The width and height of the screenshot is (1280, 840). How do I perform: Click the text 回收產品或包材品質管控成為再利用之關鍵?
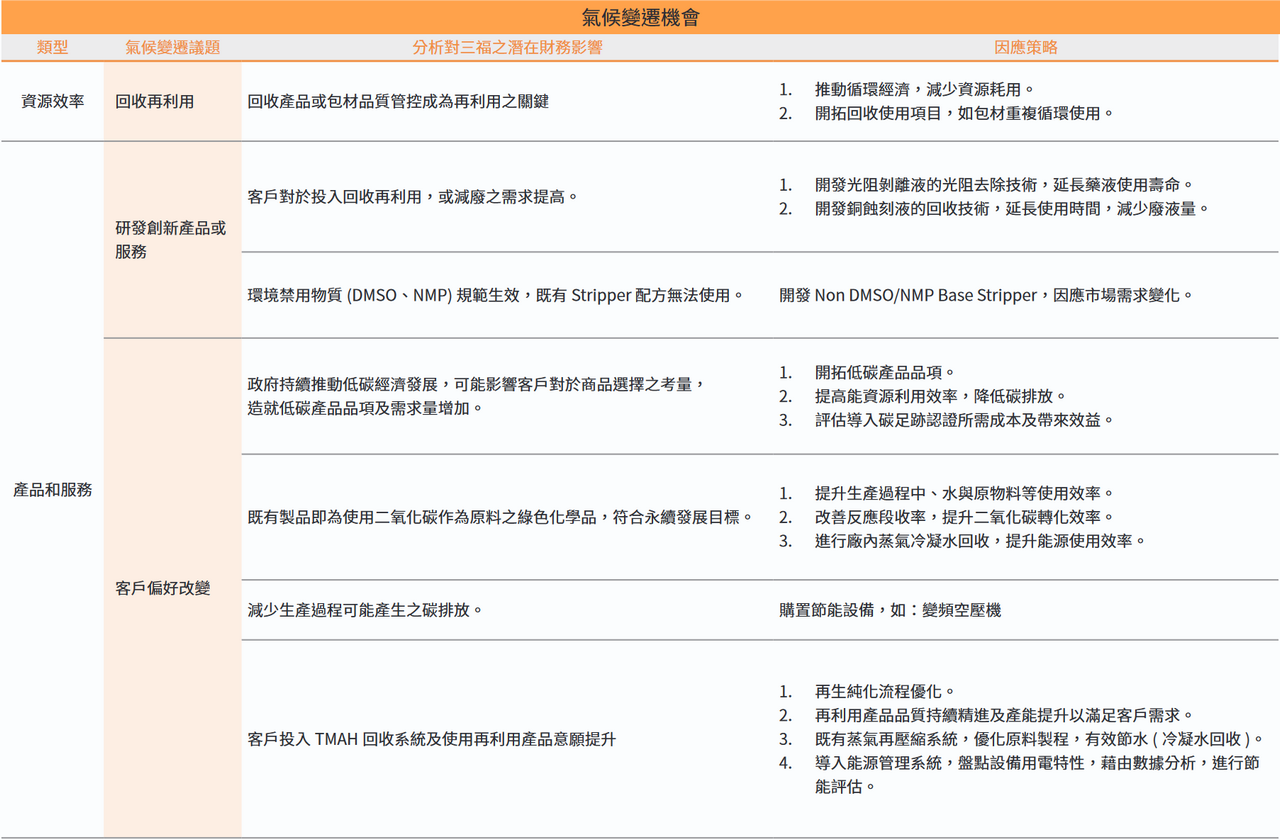point(398,102)
